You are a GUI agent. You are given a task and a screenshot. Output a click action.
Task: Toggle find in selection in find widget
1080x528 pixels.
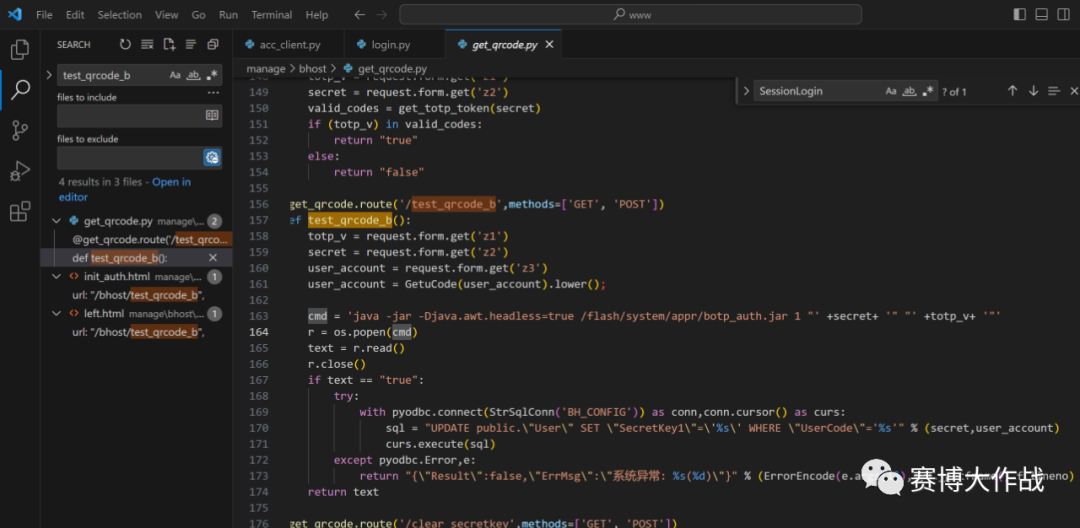tap(1053, 91)
